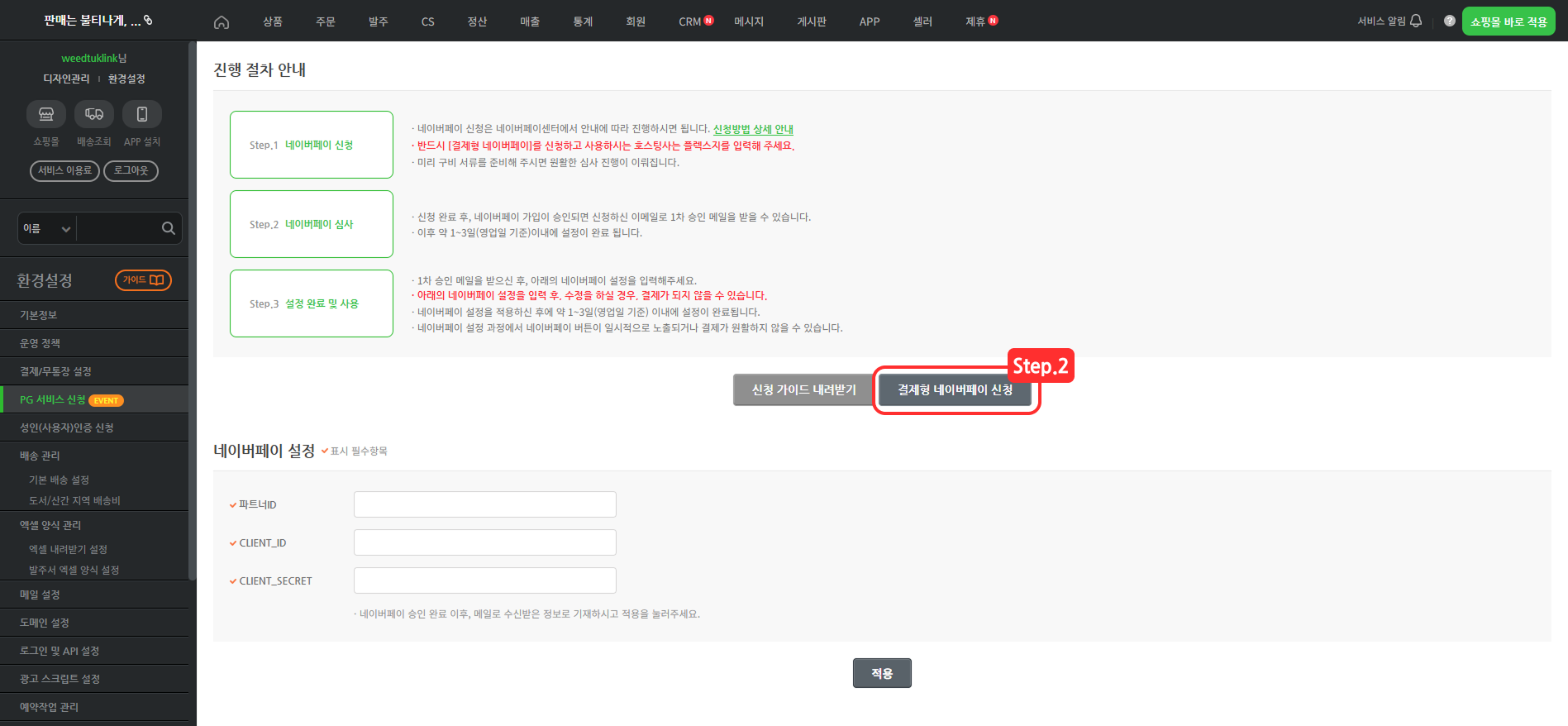Click the link icon beside shop name
Screen dimensions: 1568x726
pos(148,20)
